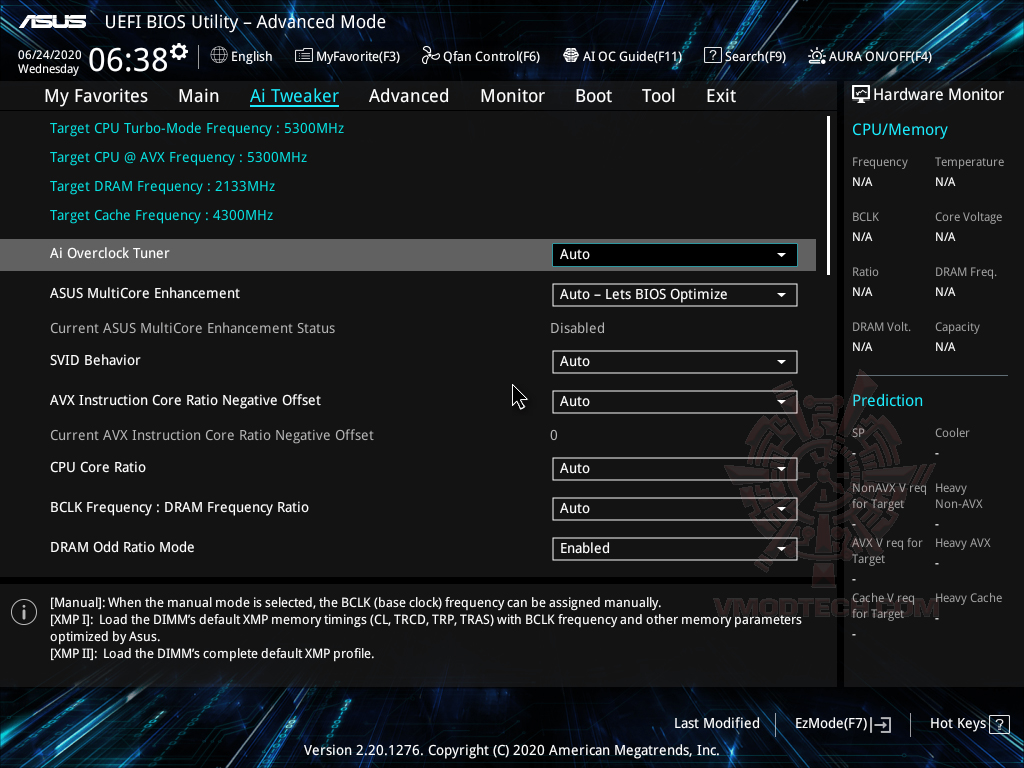
Task: Launch the AI OC Guide
Action: point(622,56)
